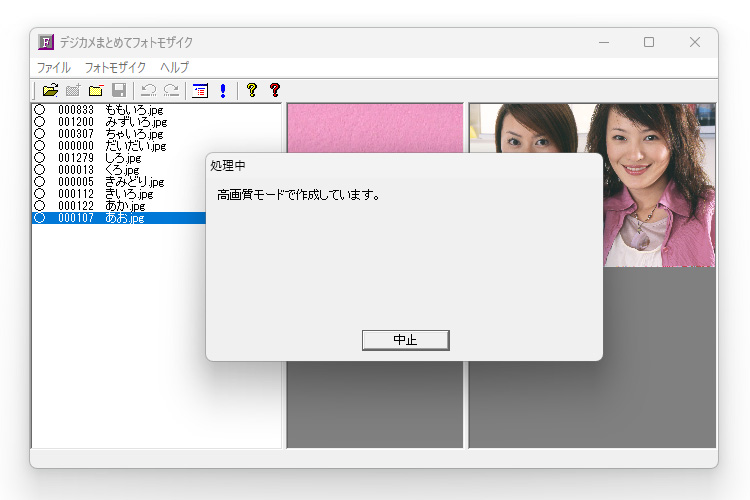Open the ファイル menu
This screenshot has width=750, height=500.
point(54,68)
